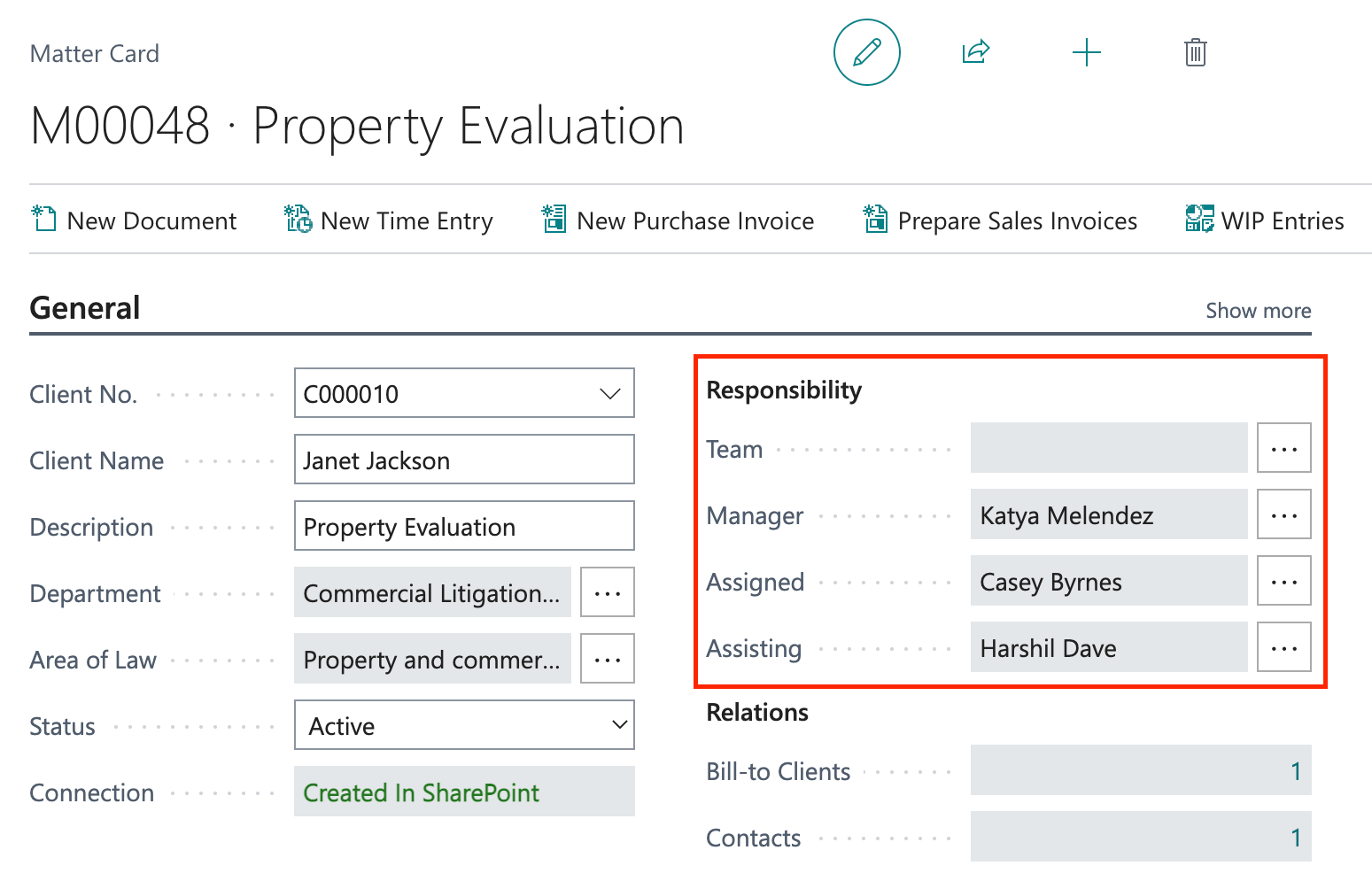Open WIP Entries action
The height and width of the screenshot is (881, 1372).
click(x=1283, y=220)
